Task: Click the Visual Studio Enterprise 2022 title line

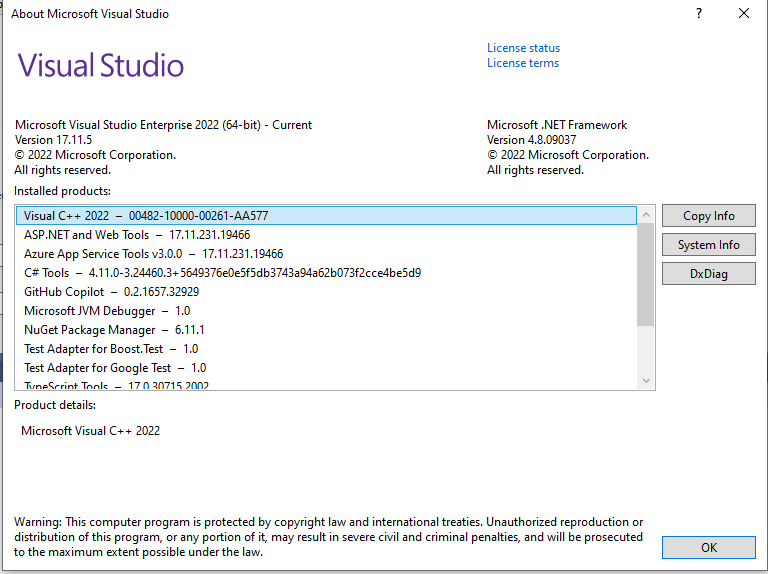Action: 163,125
